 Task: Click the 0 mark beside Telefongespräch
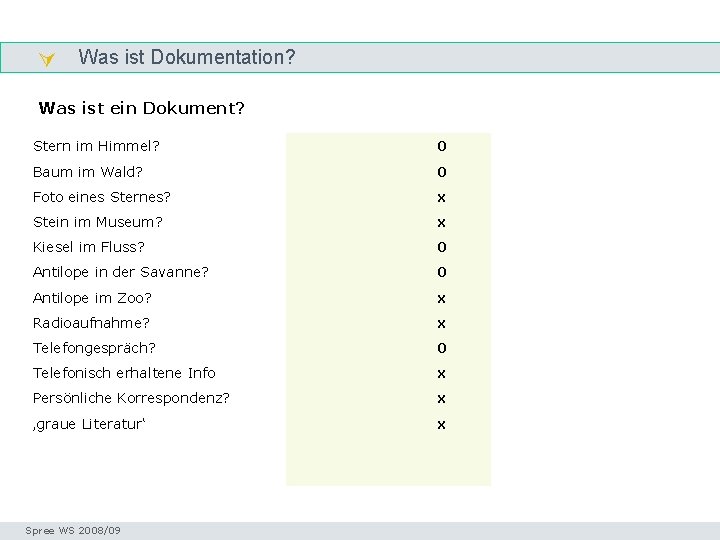(442, 349)
